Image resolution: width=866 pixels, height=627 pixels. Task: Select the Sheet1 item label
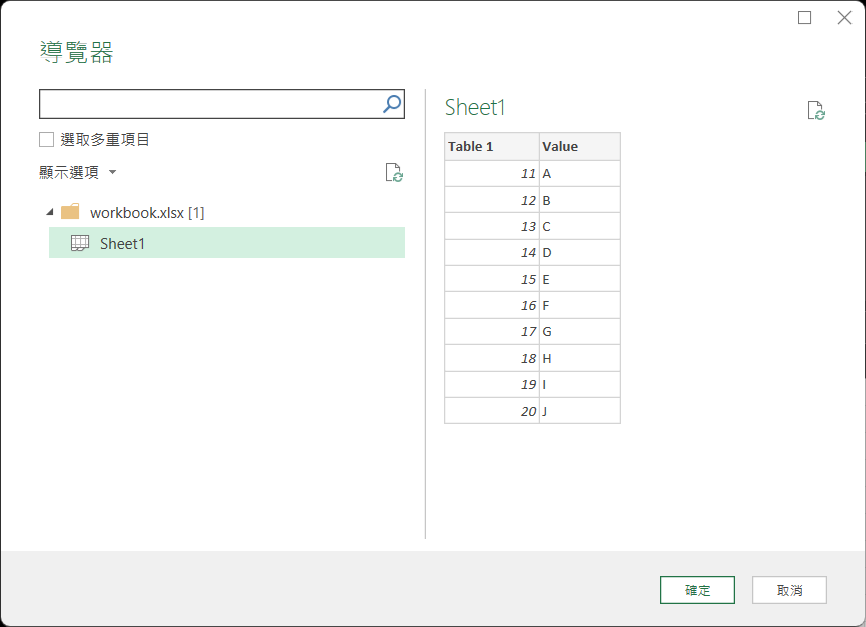tap(122, 243)
